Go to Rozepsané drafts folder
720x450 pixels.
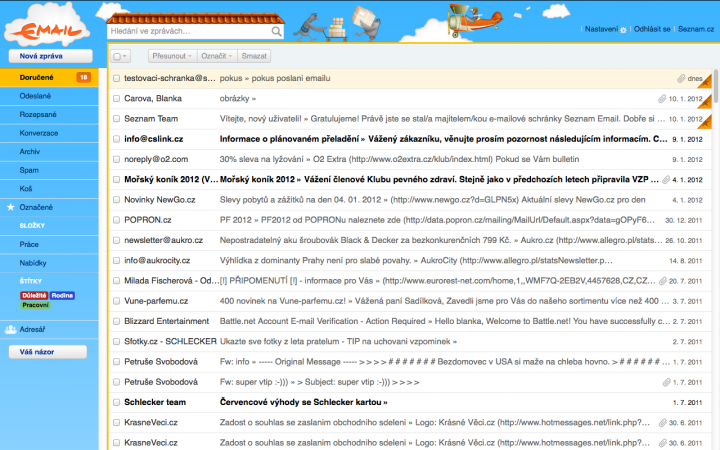pos(49,114)
